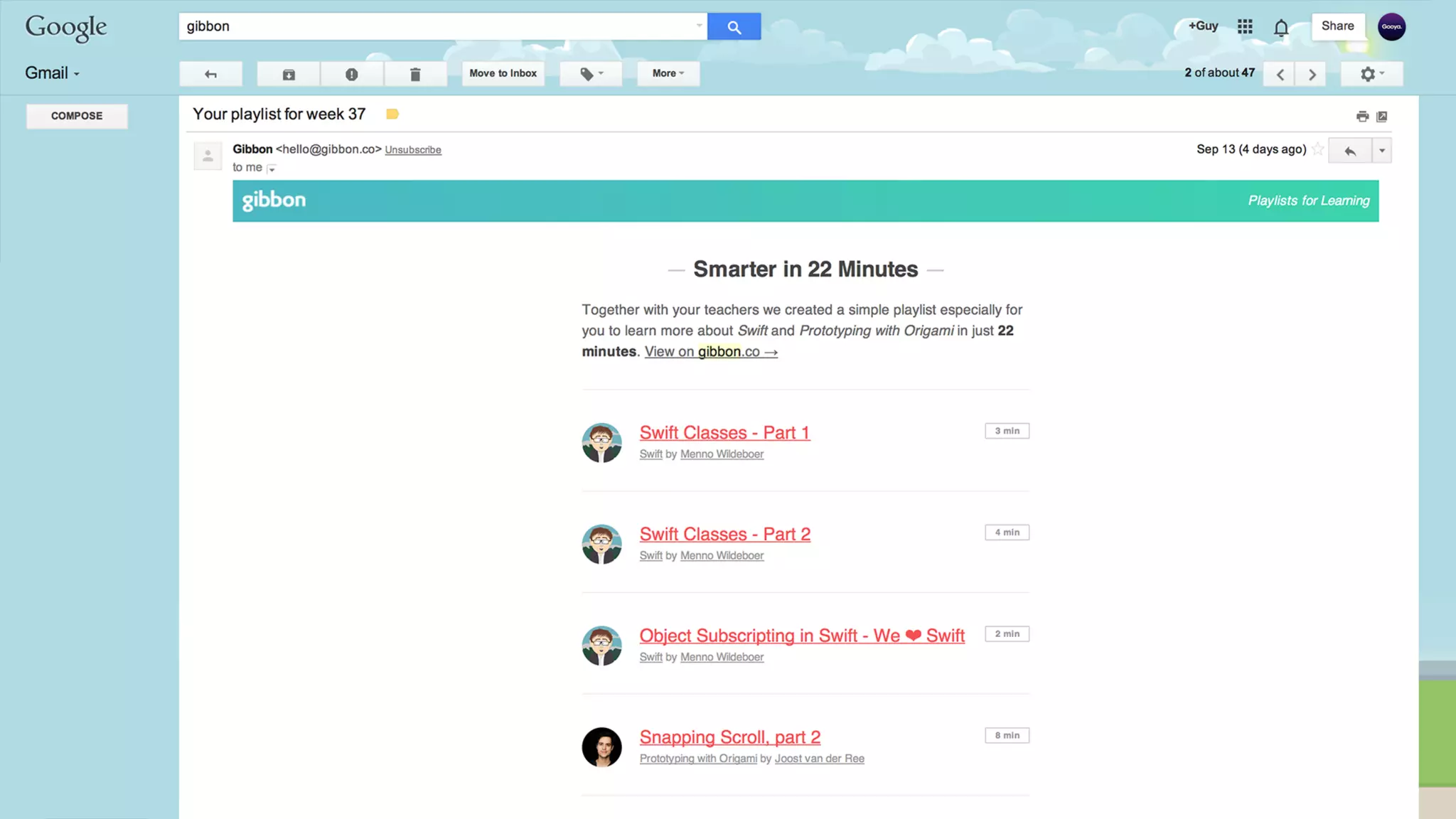
Task: Click the Google logo
Action: (66, 28)
